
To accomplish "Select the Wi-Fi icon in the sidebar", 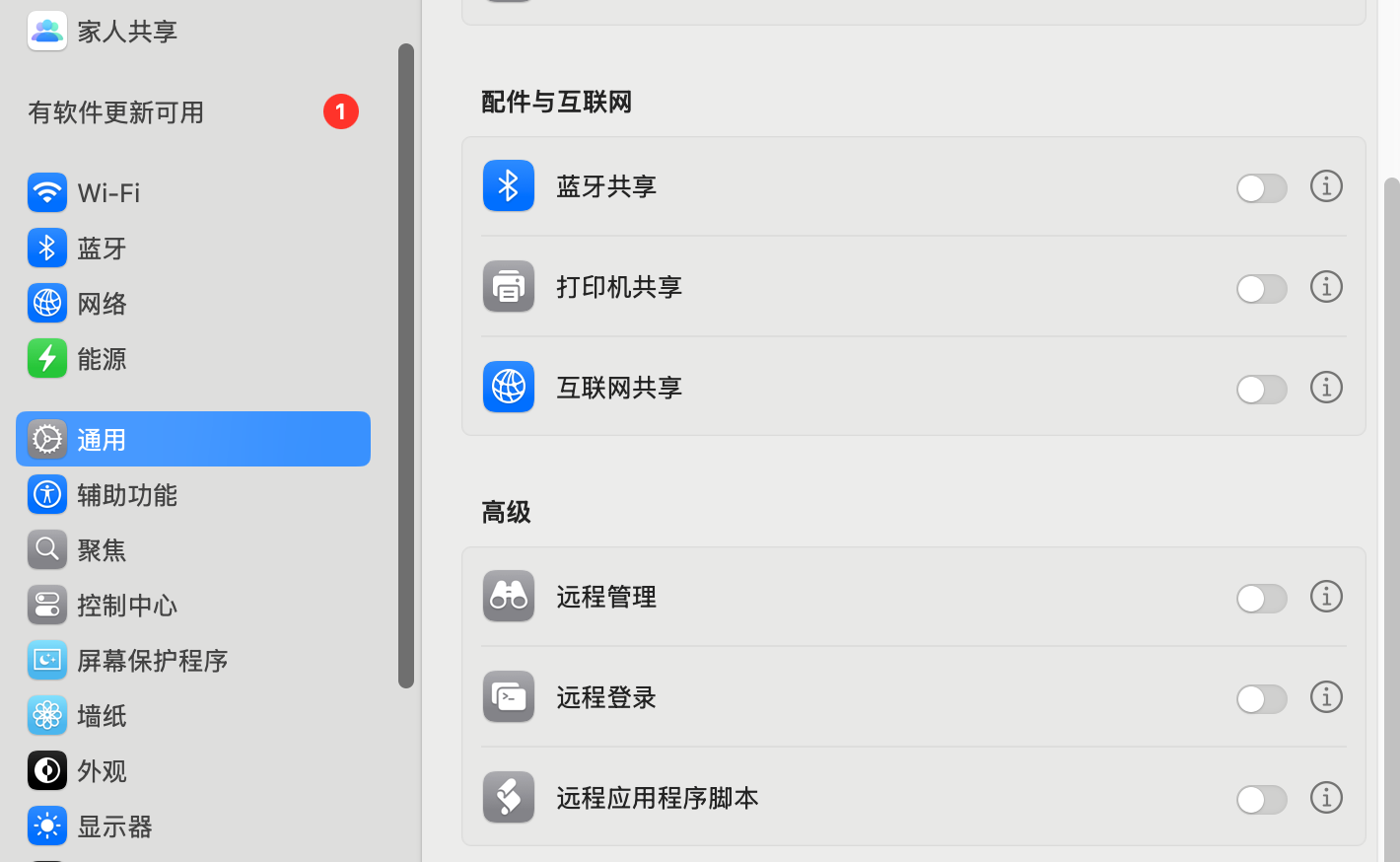I will click(x=47, y=192).
